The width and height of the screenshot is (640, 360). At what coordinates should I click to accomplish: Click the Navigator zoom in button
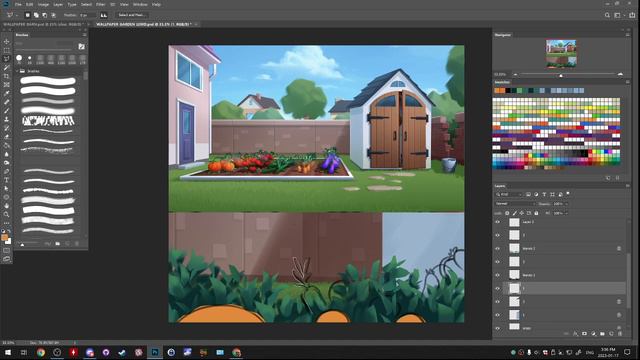coord(620,74)
